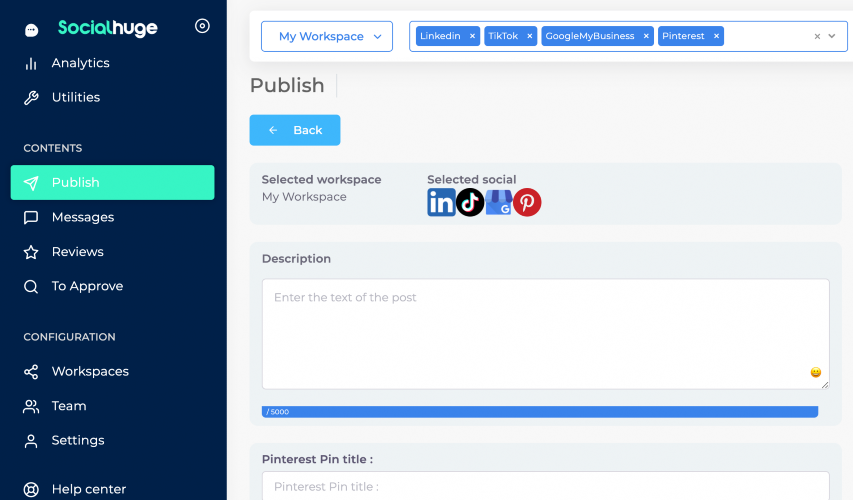853x500 pixels.
Task: Click into the post description text area
Action: (546, 334)
